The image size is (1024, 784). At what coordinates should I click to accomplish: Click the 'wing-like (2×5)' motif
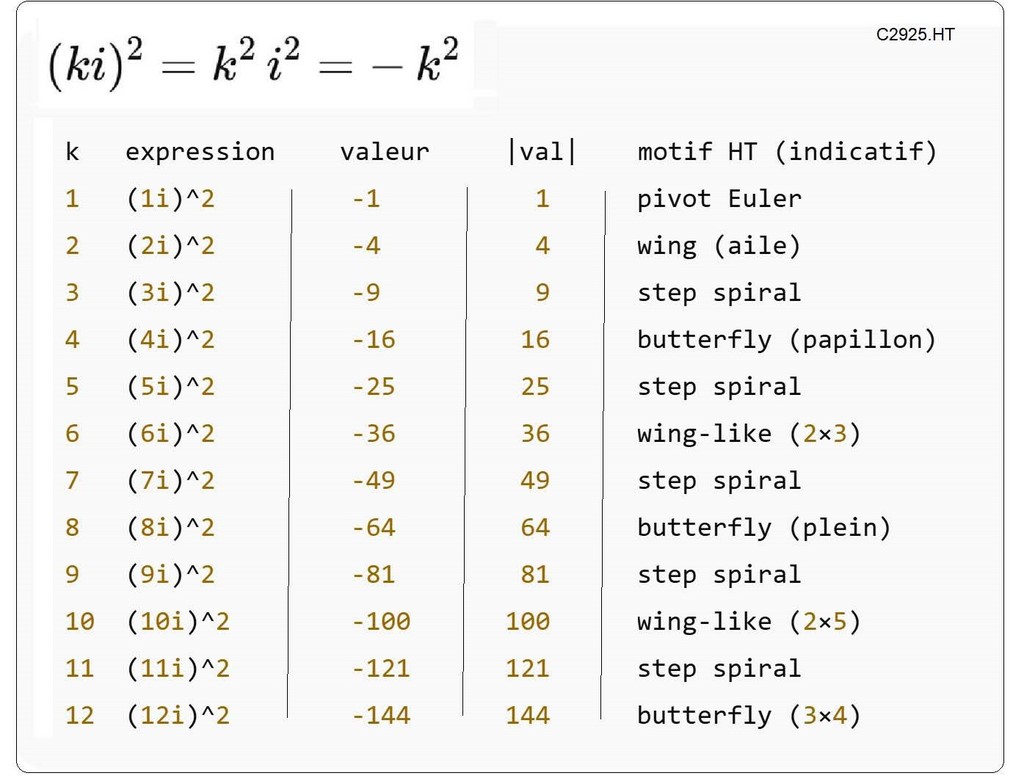tap(749, 621)
